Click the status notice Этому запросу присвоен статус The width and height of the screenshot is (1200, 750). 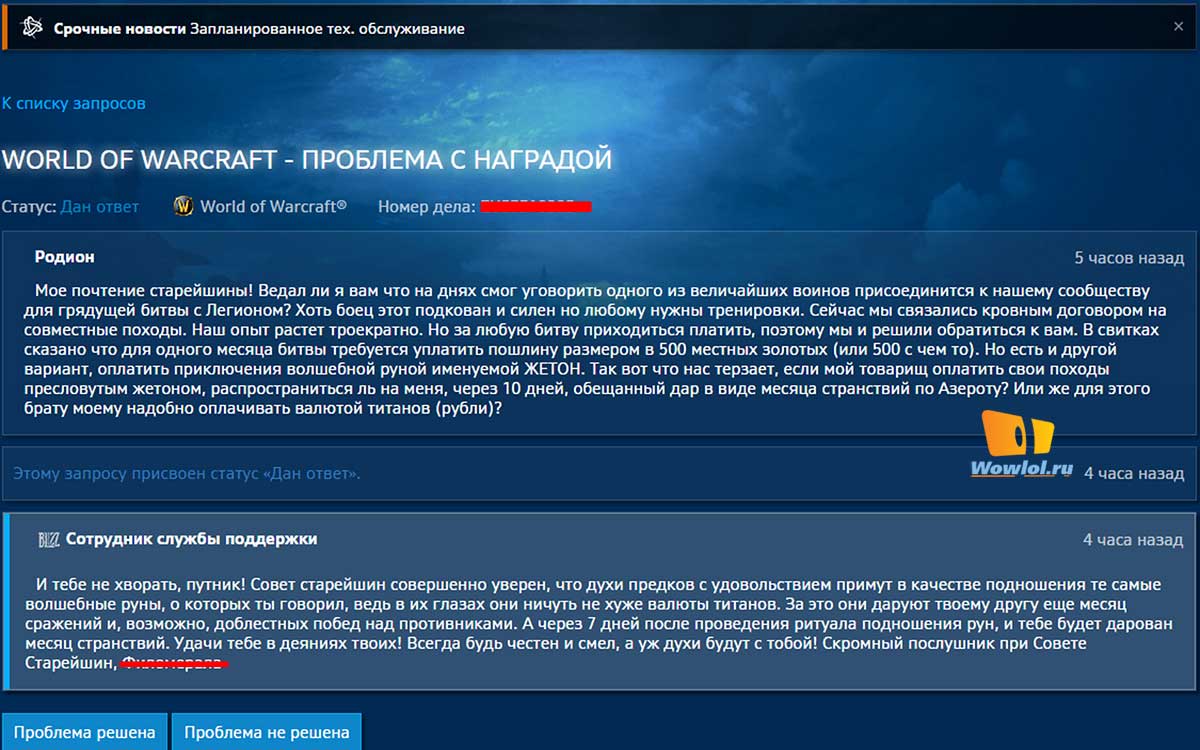[x=186, y=473]
